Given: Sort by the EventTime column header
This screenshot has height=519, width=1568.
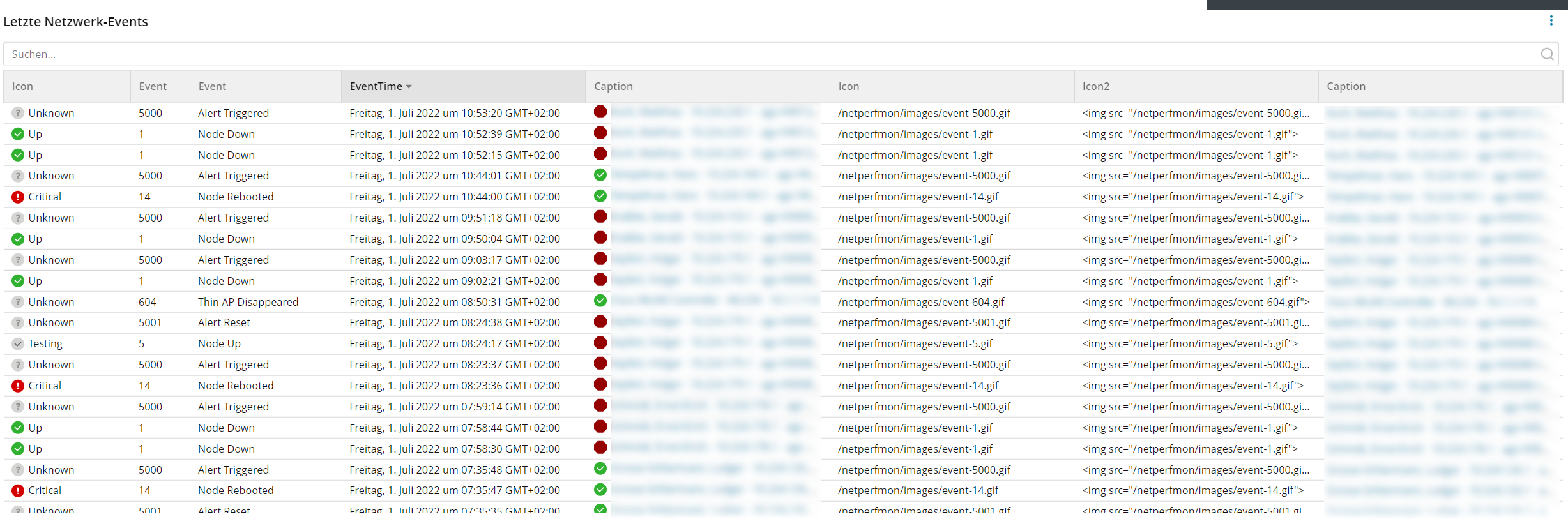Looking at the screenshot, I should [463, 86].
